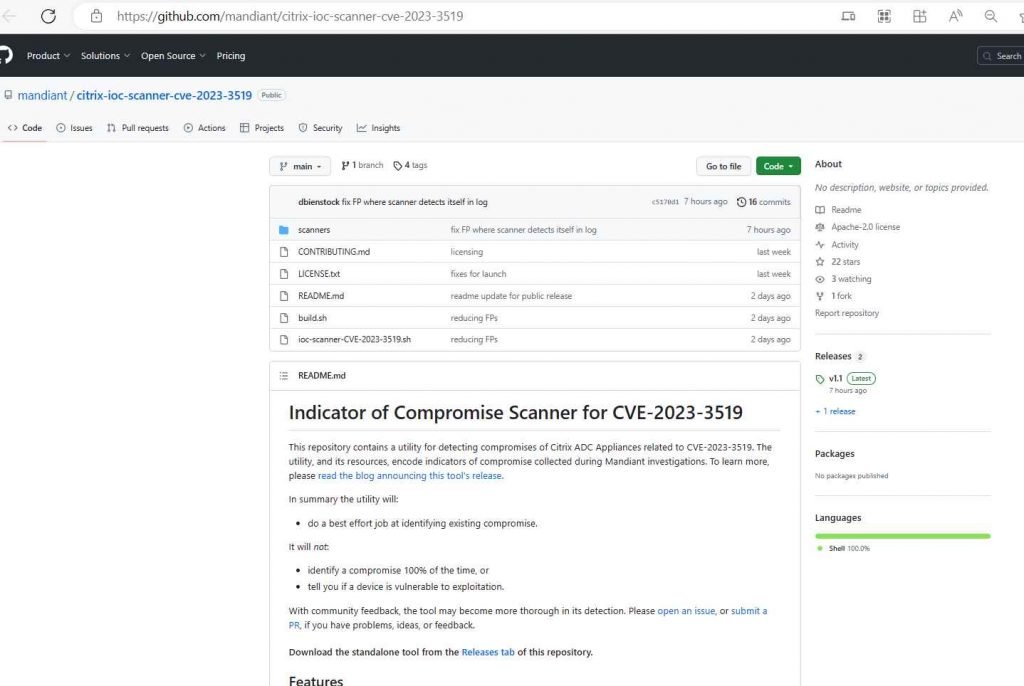This screenshot has width=1024, height=686.
Task: Click the repository icon before mandiant
Action: 8,95
